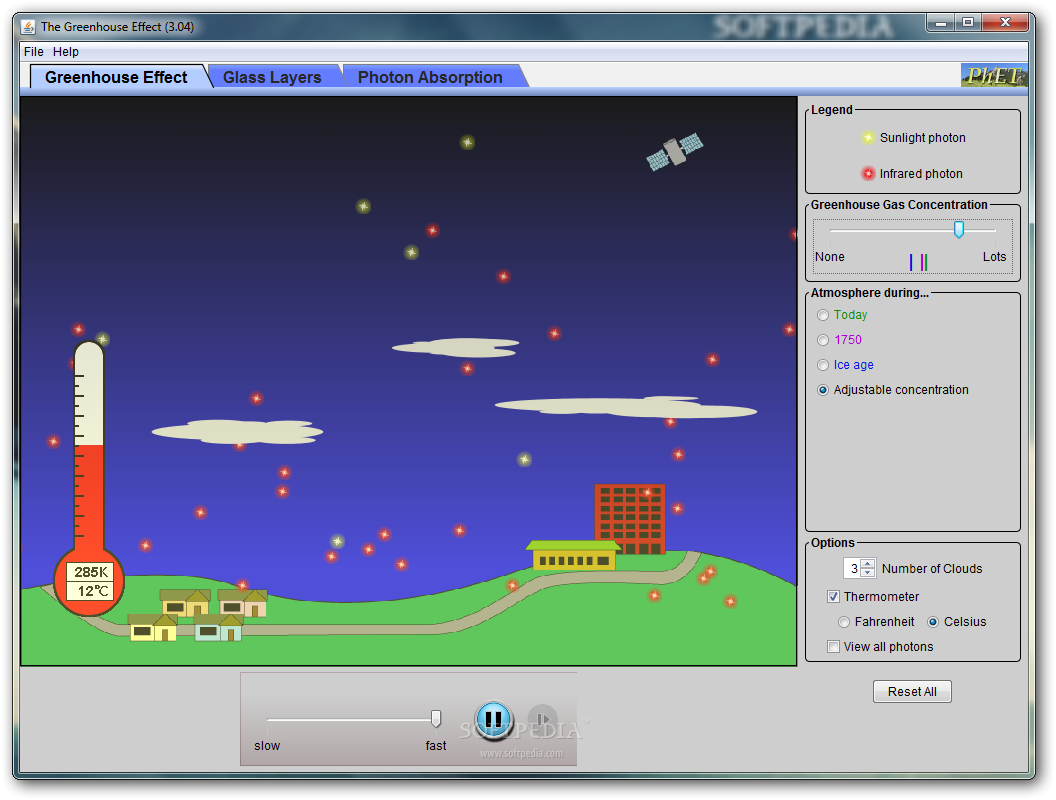Screen dimensions: 1056x800
Task: Click the 12°C temperature reading
Action: click(90, 591)
